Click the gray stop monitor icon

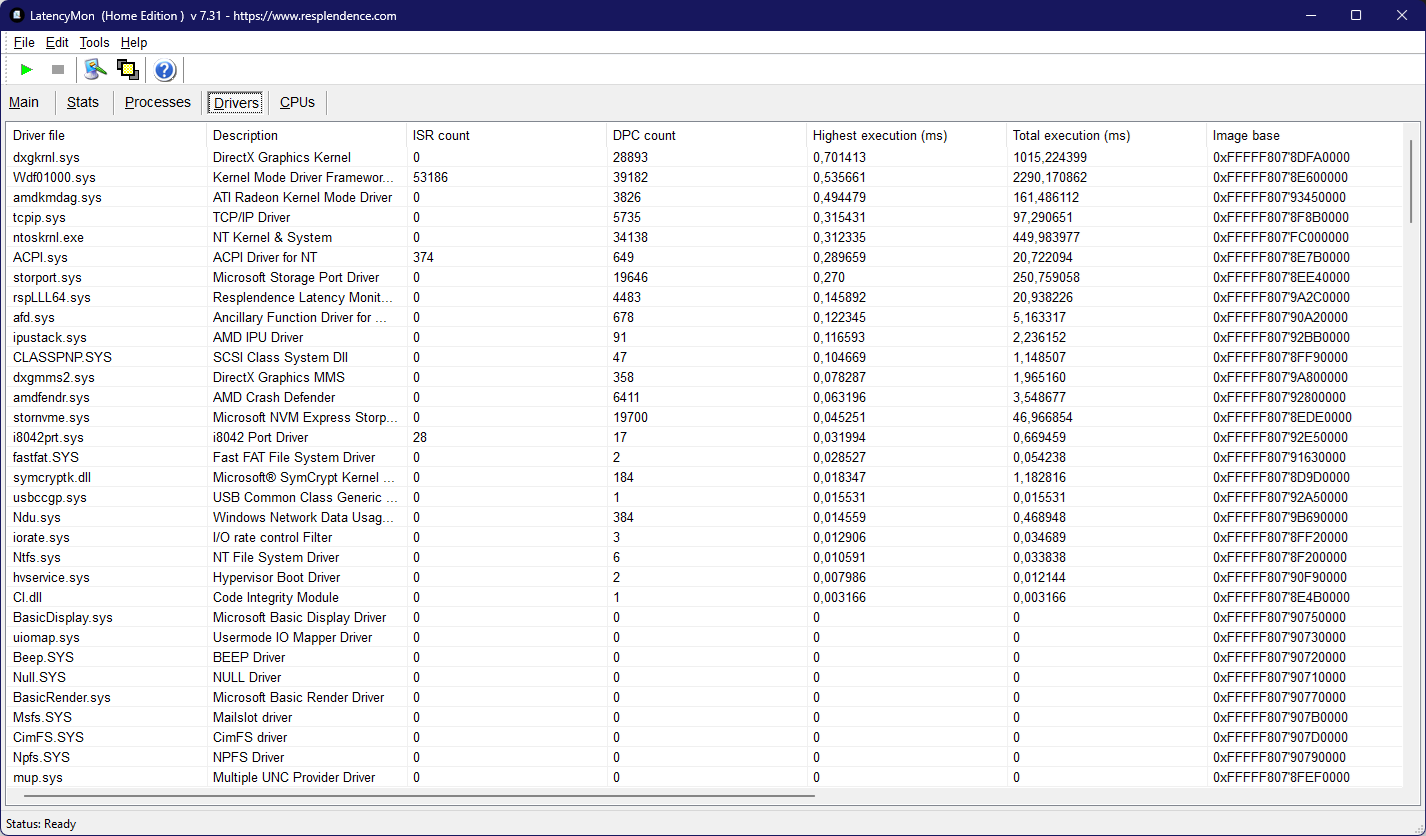coord(58,69)
